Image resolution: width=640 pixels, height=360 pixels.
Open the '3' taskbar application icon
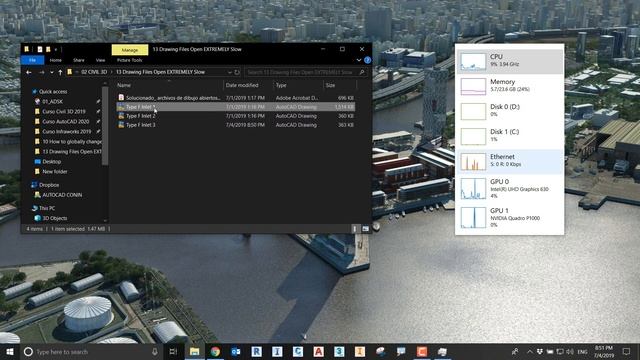tap(339, 351)
